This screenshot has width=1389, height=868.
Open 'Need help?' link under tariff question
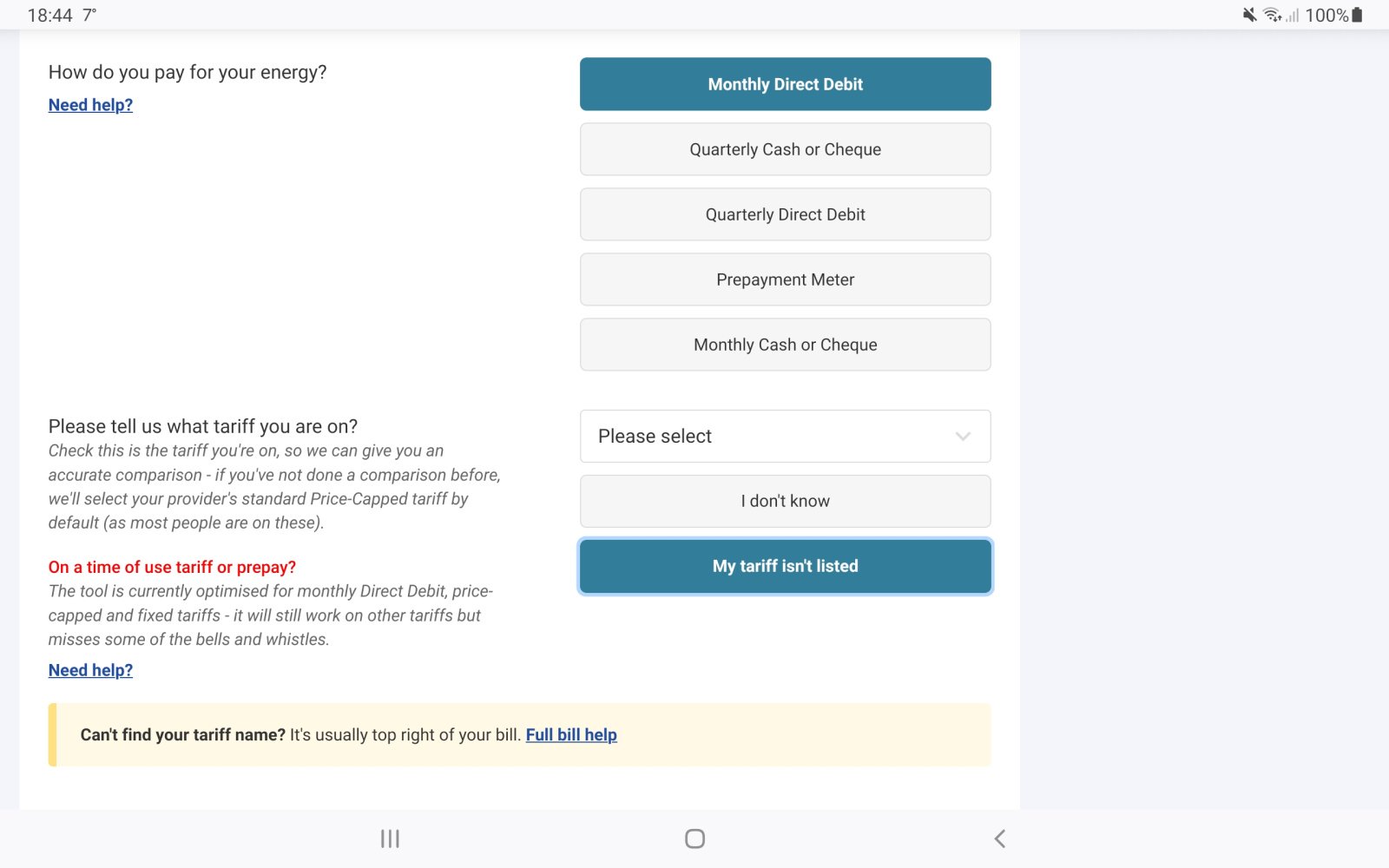coord(90,670)
